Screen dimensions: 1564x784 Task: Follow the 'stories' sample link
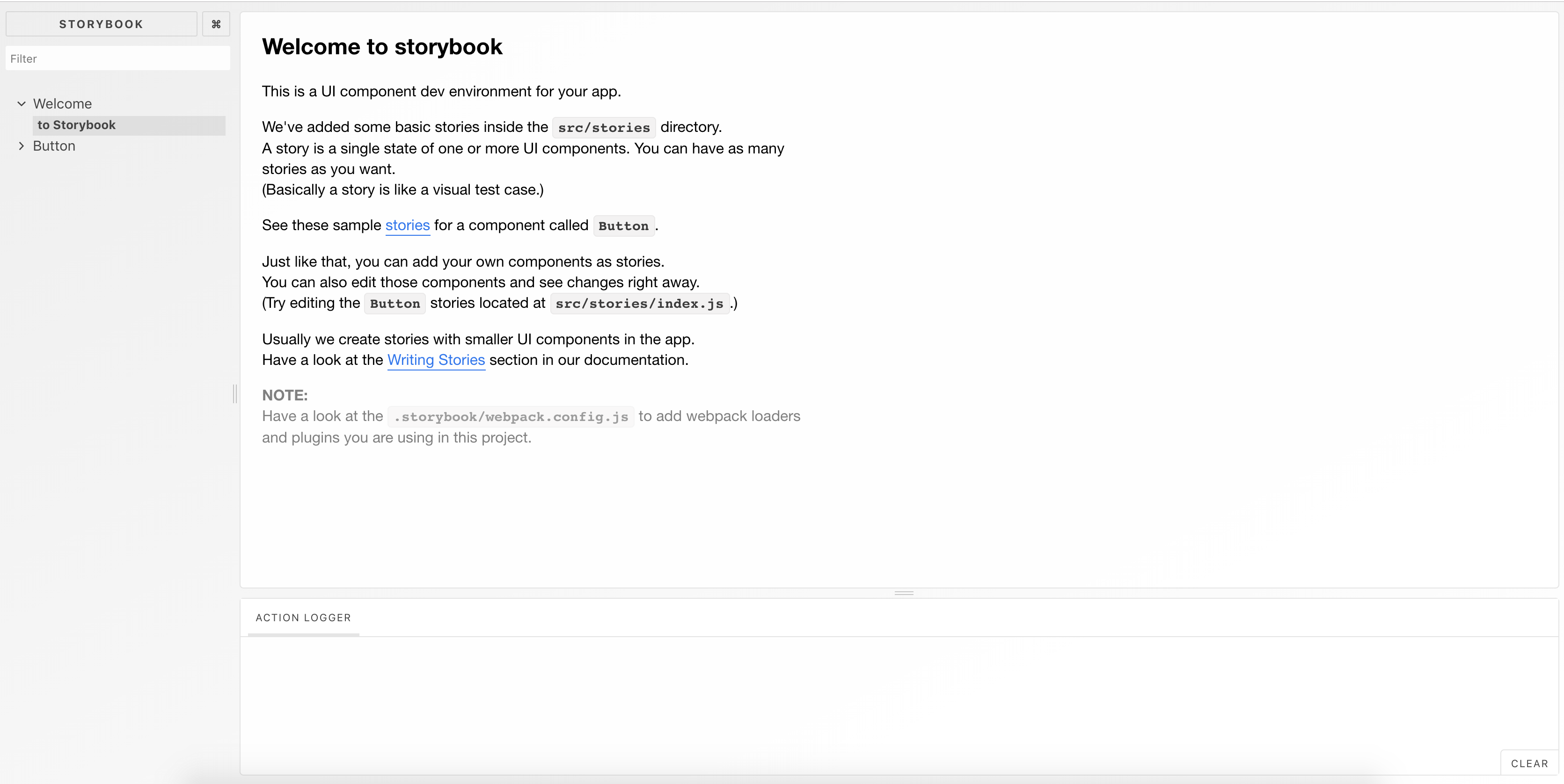pos(408,225)
